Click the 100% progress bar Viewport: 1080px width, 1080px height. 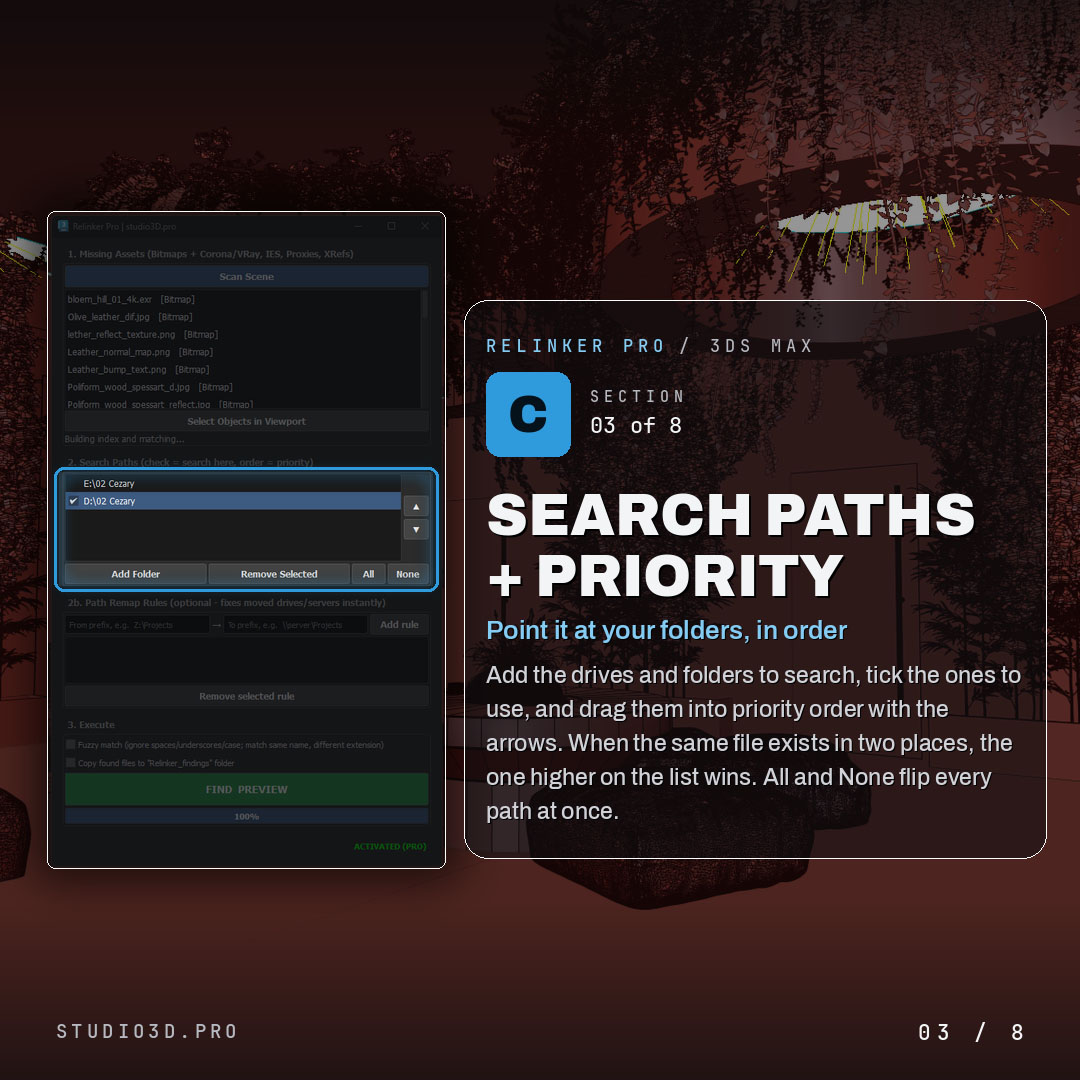point(247,817)
